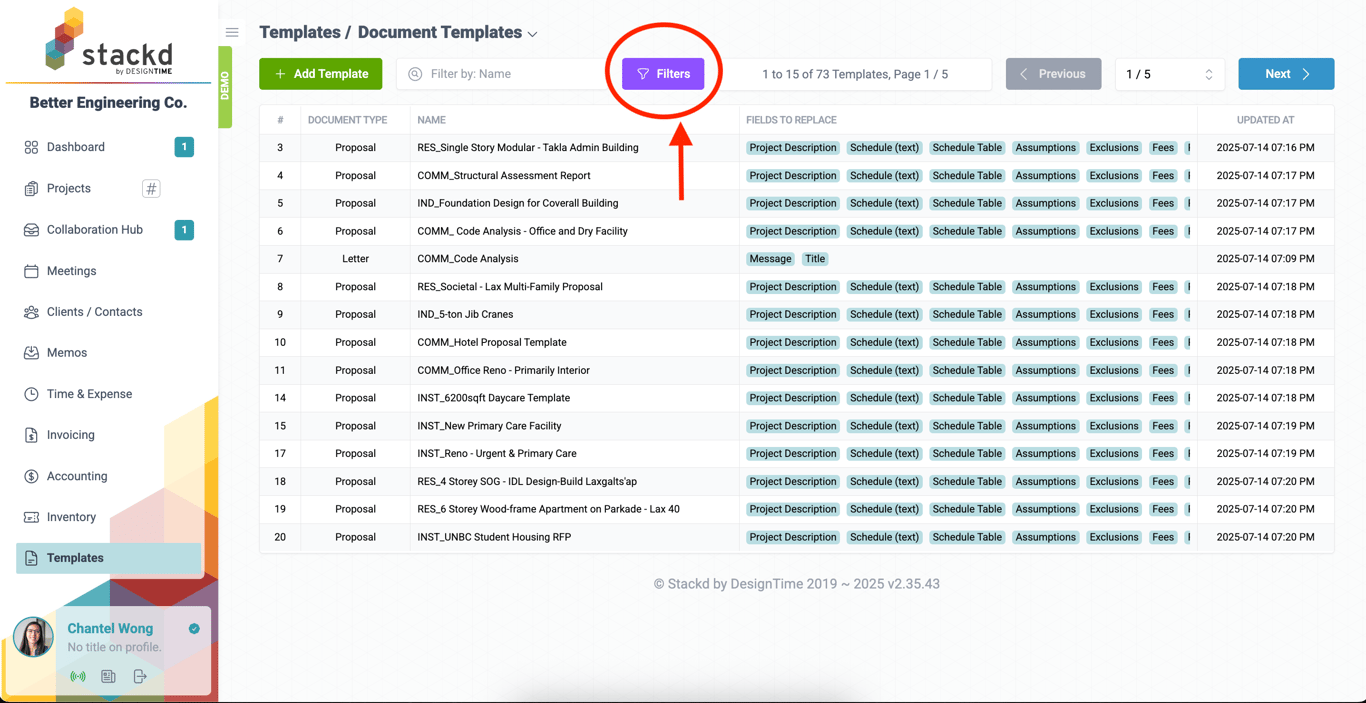Open COMM_Structural Assessment Report row
The width and height of the screenshot is (1366, 703).
pyautogui.click(x=796, y=175)
